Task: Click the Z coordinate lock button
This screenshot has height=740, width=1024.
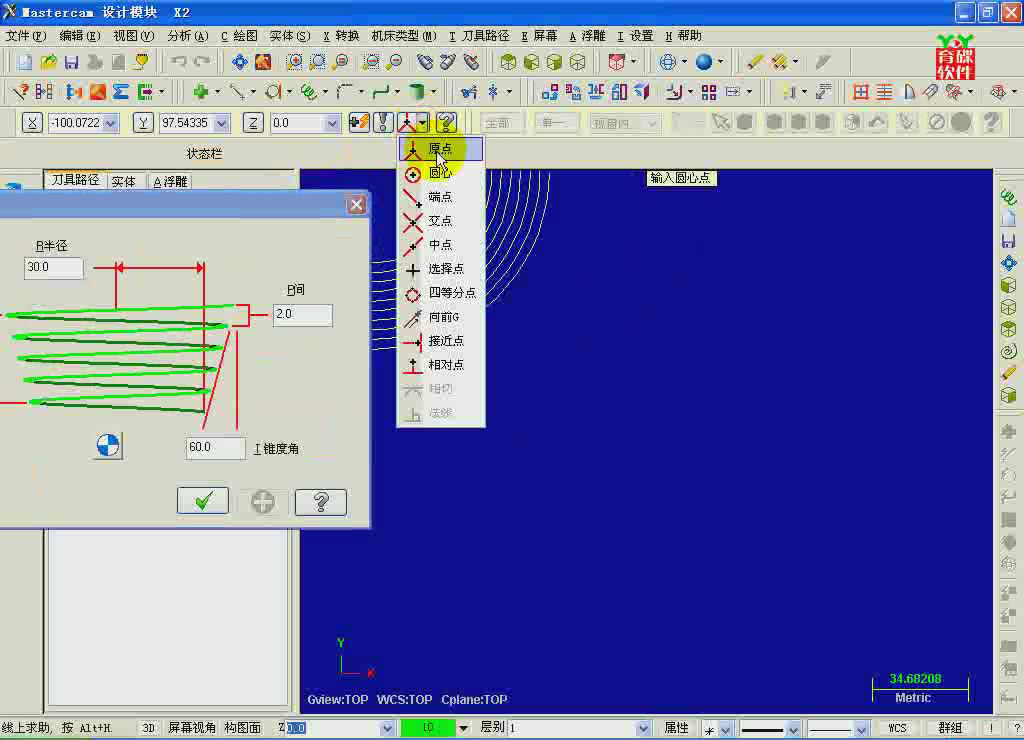Action: pos(253,123)
